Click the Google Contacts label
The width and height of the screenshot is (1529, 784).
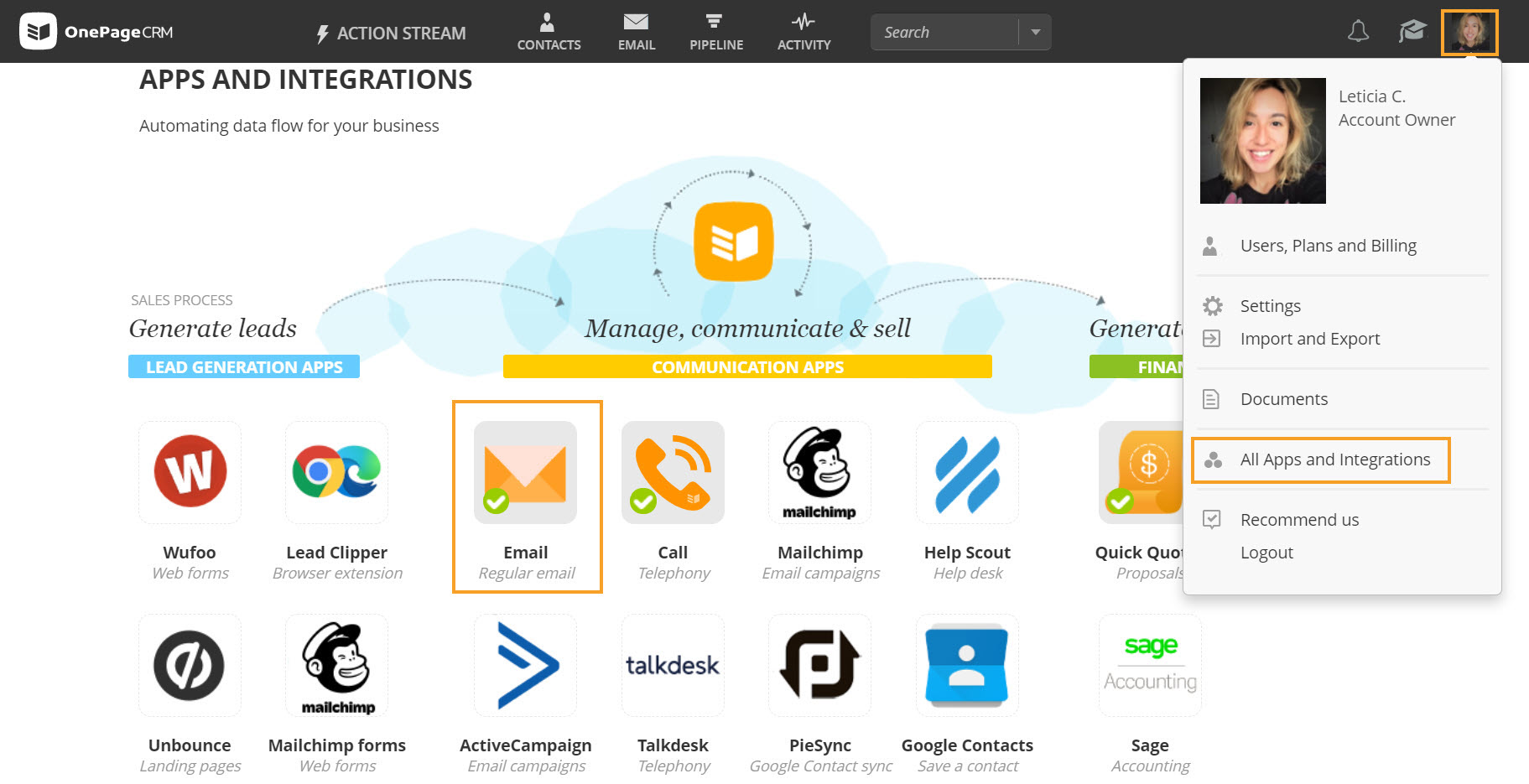(x=967, y=745)
